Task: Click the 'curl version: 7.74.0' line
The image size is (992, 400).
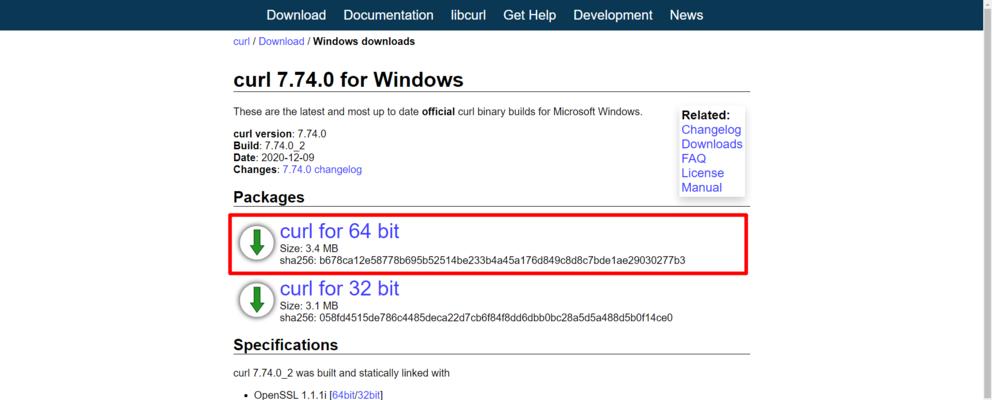Action: coord(280,134)
